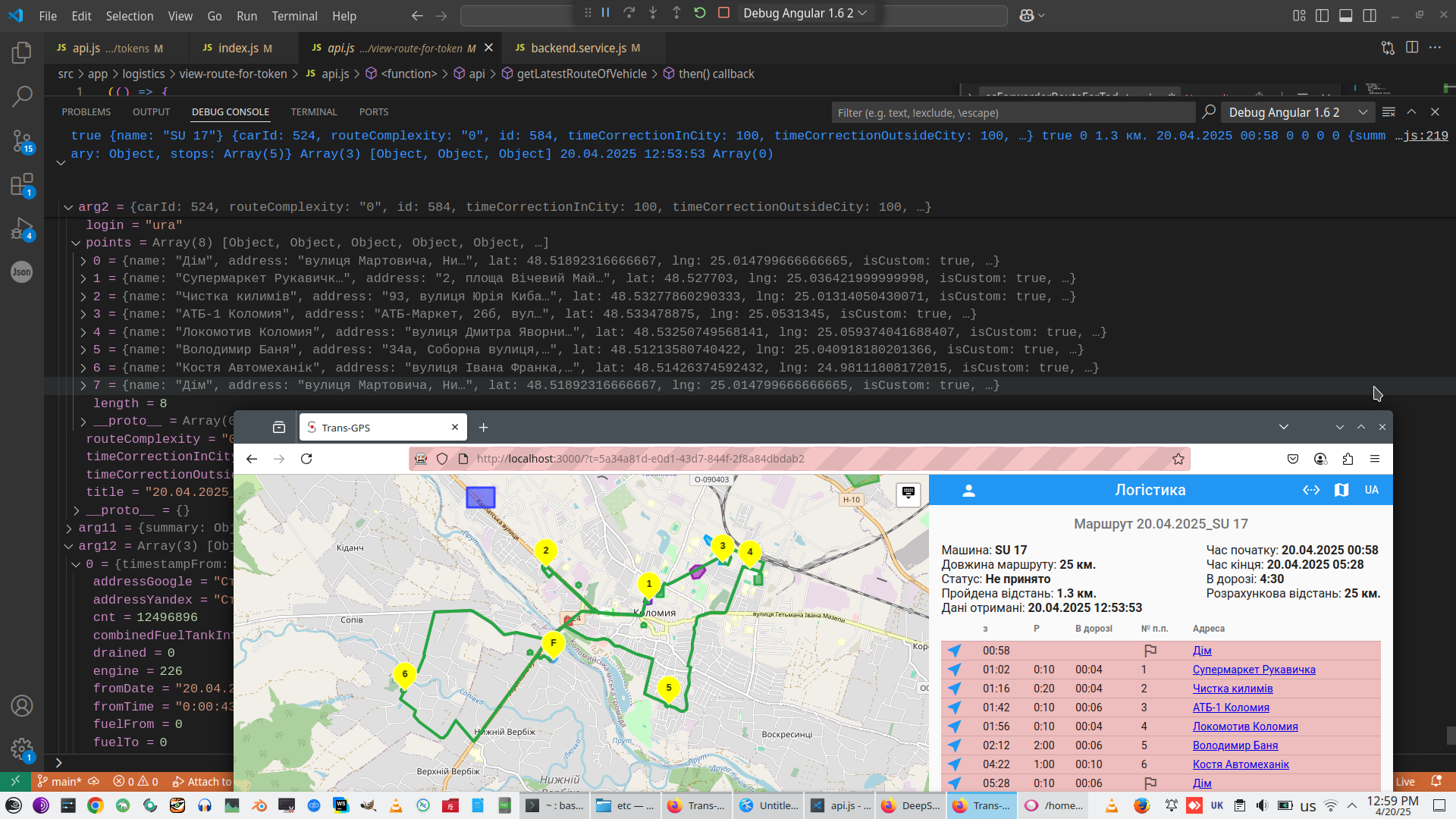
Task: Expand arg11 summary object
Action: tap(69, 528)
